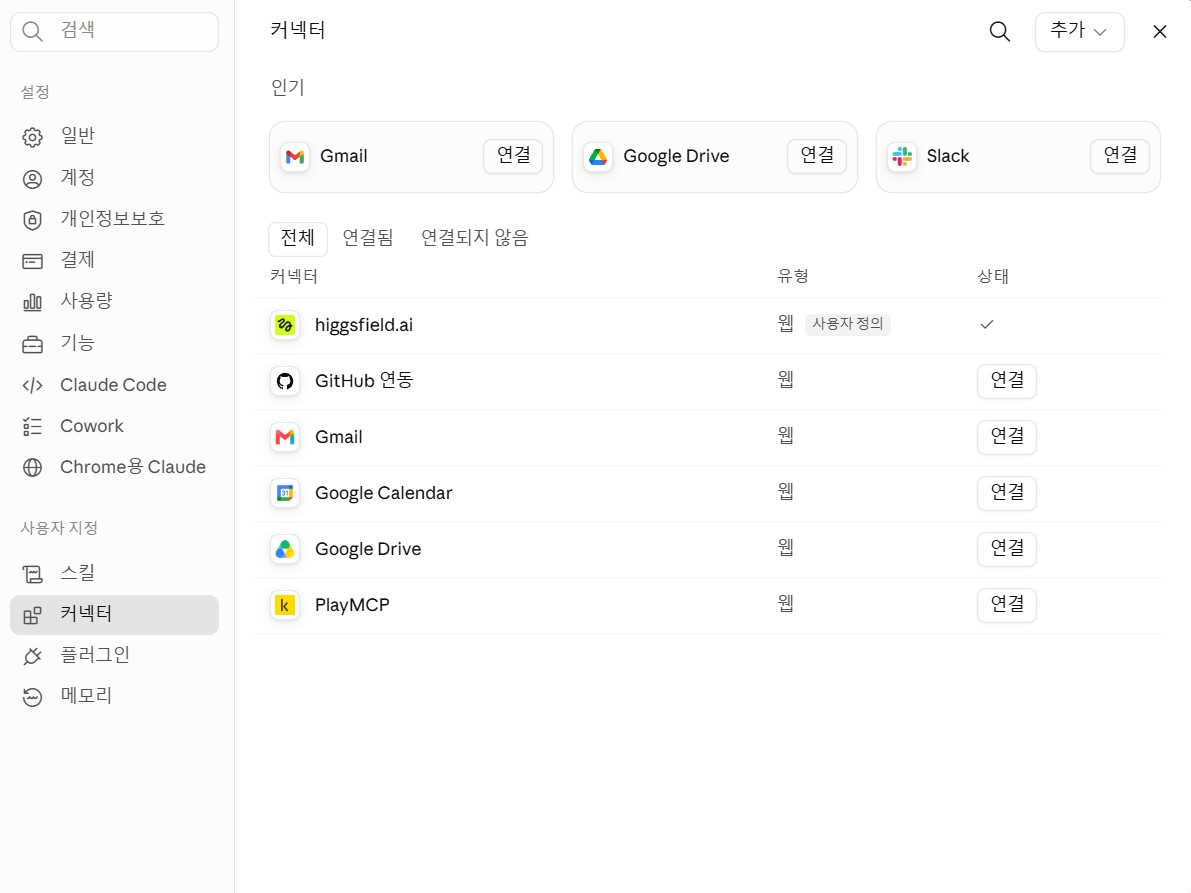The image size is (1191, 893).
Task: Click Slack icon in popular card
Action: click(902, 157)
